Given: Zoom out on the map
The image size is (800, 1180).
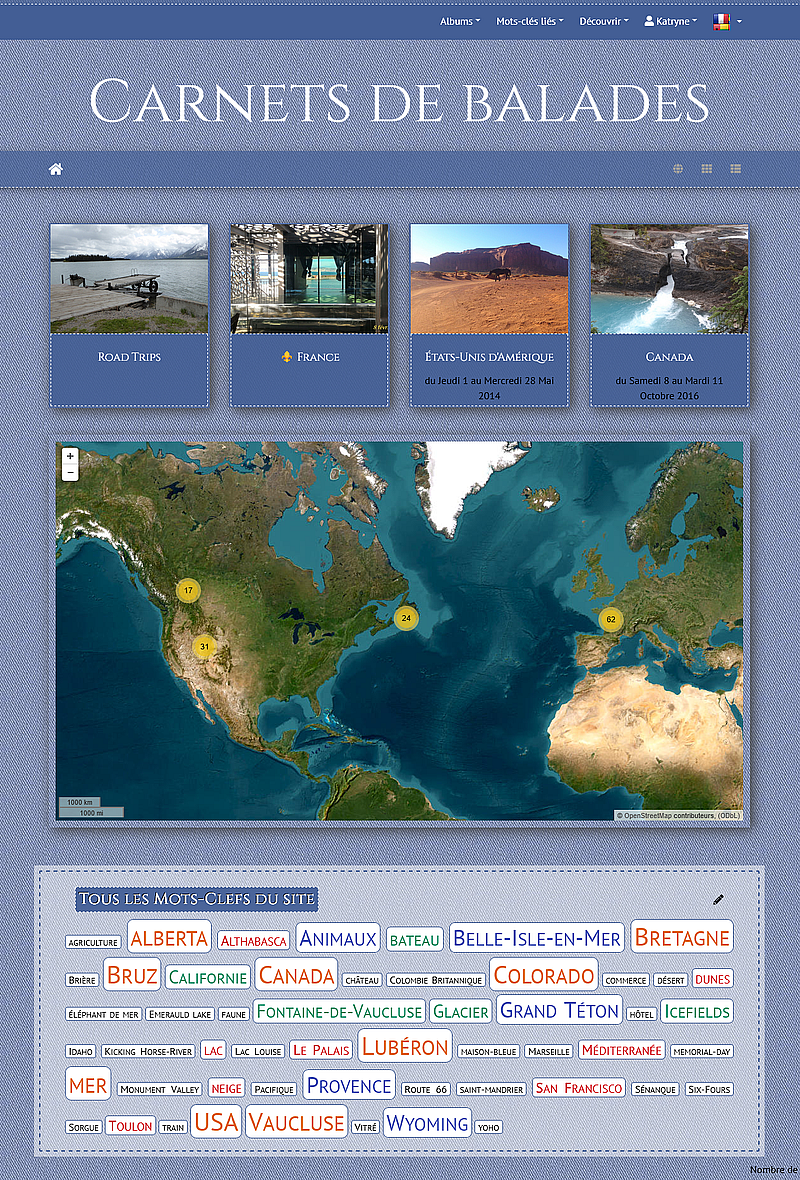Looking at the screenshot, I should pos(70,473).
